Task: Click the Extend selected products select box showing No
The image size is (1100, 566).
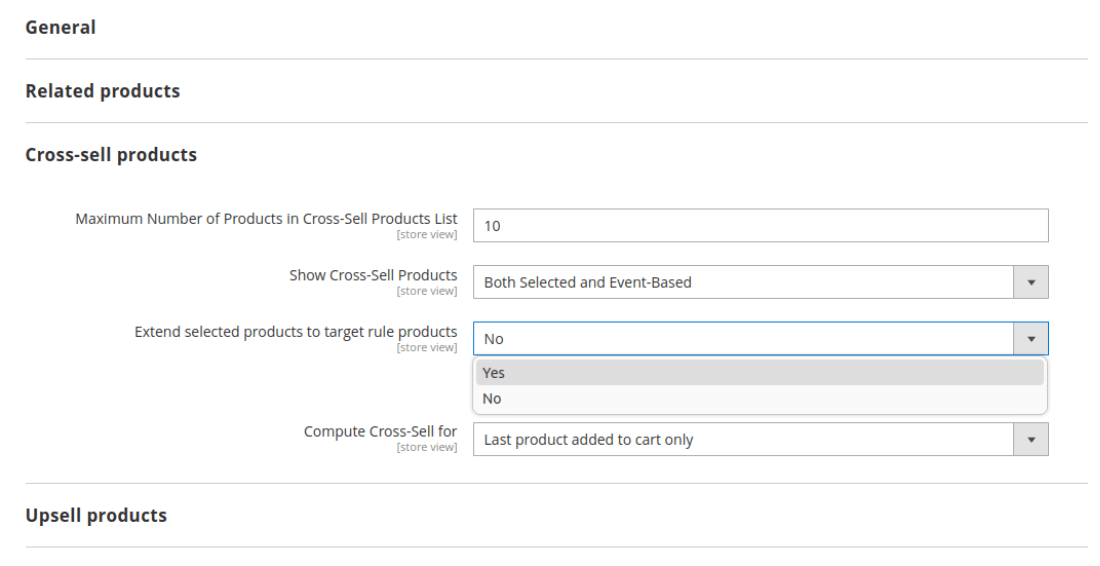Action: click(x=744, y=339)
